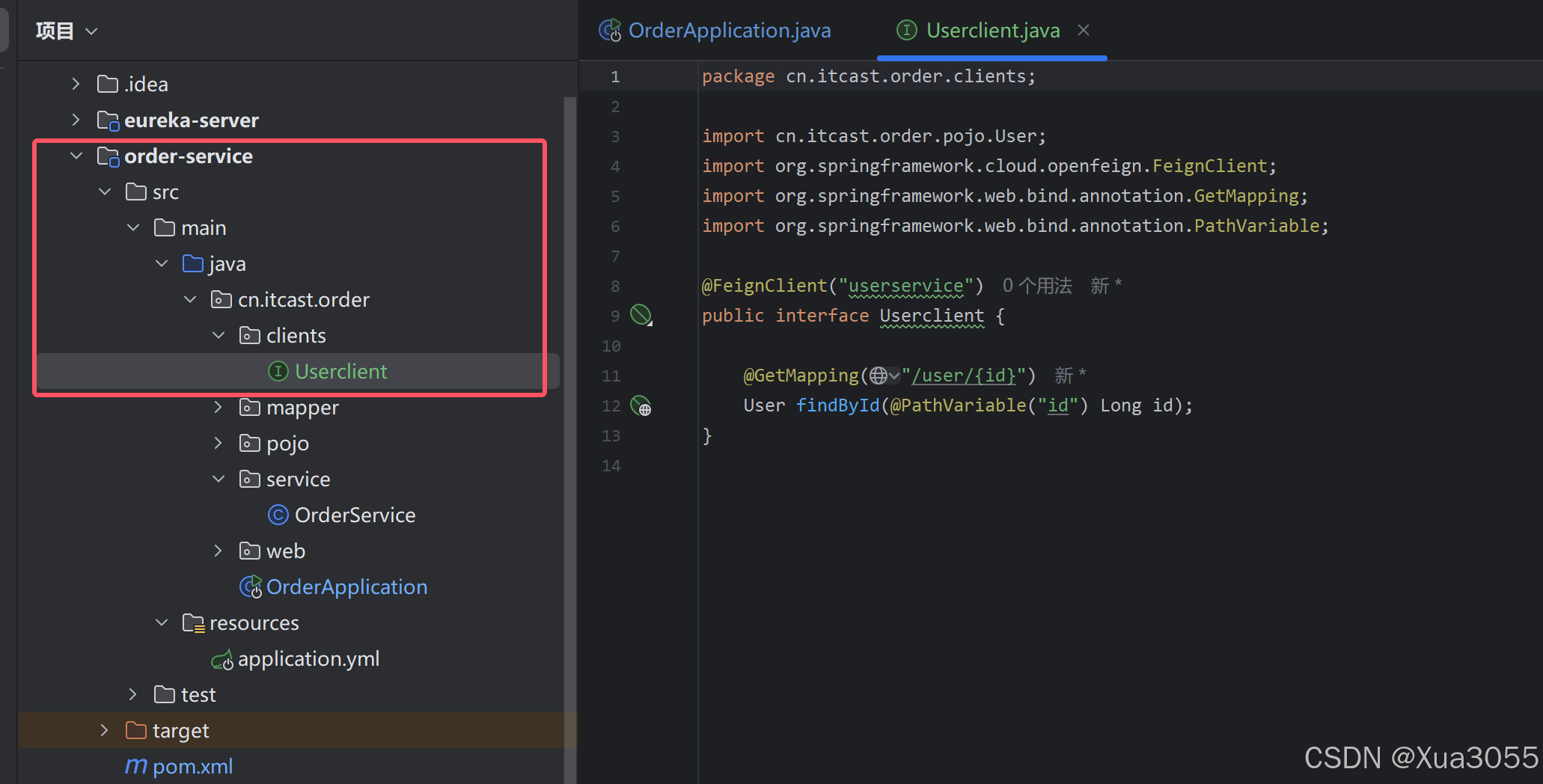Image resolution: width=1543 pixels, height=784 pixels.
Task: Collapse the clients package
Action: [219, 335]
